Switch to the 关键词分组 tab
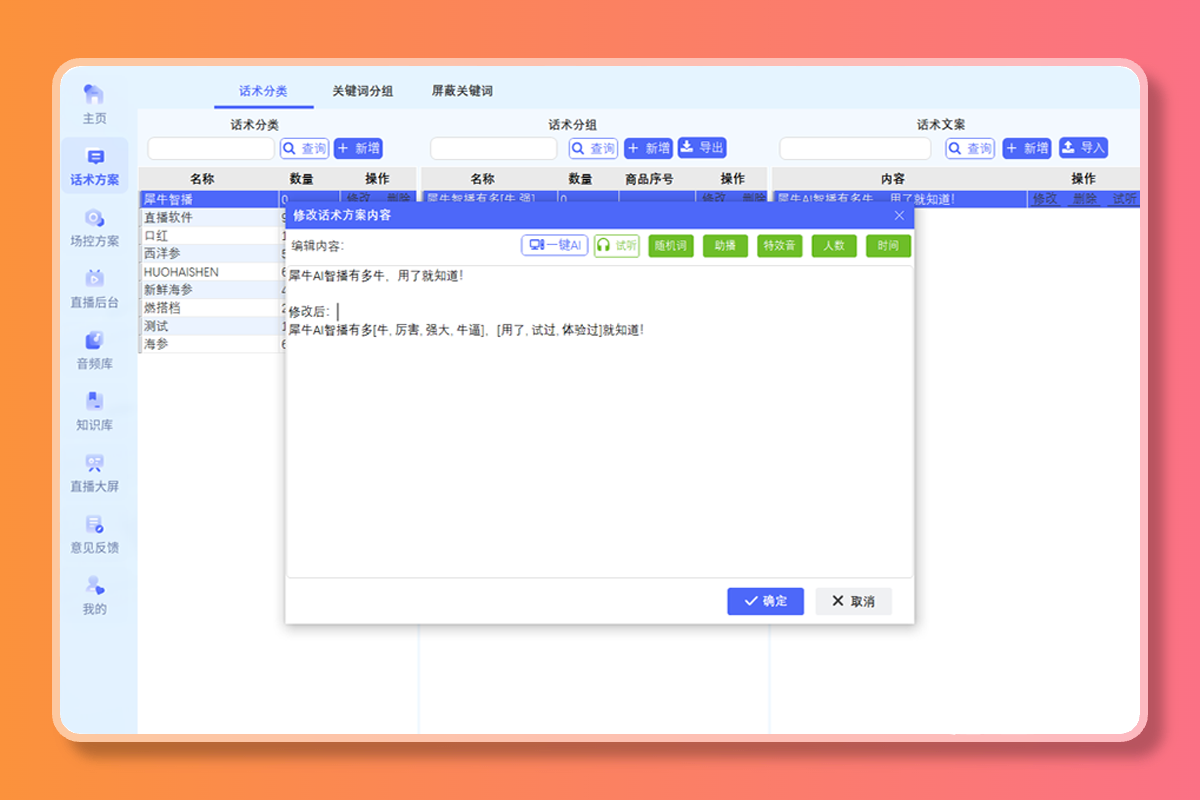This screenshot has height=800, width=1200. tap(362, 91)
